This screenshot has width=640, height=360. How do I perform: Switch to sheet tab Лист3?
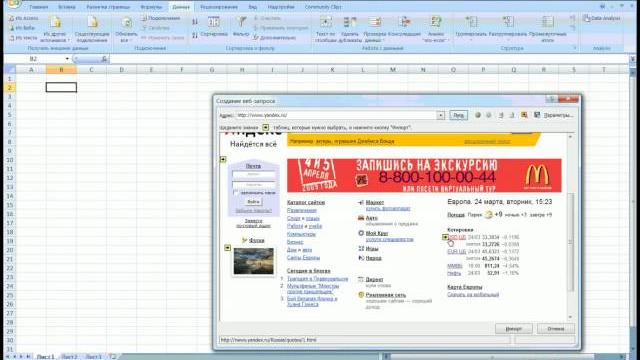click(94, 357)
